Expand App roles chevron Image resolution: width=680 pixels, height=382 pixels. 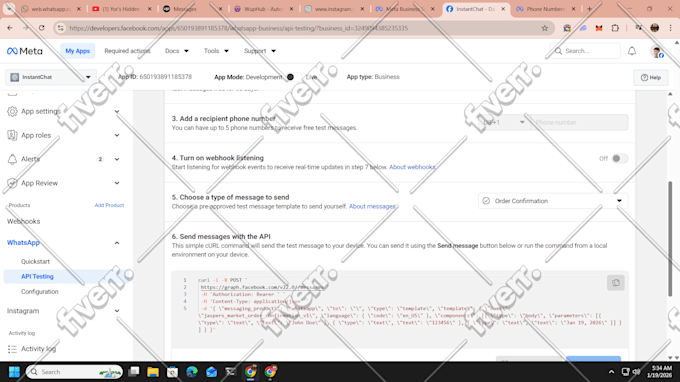(x=117, y=135)
